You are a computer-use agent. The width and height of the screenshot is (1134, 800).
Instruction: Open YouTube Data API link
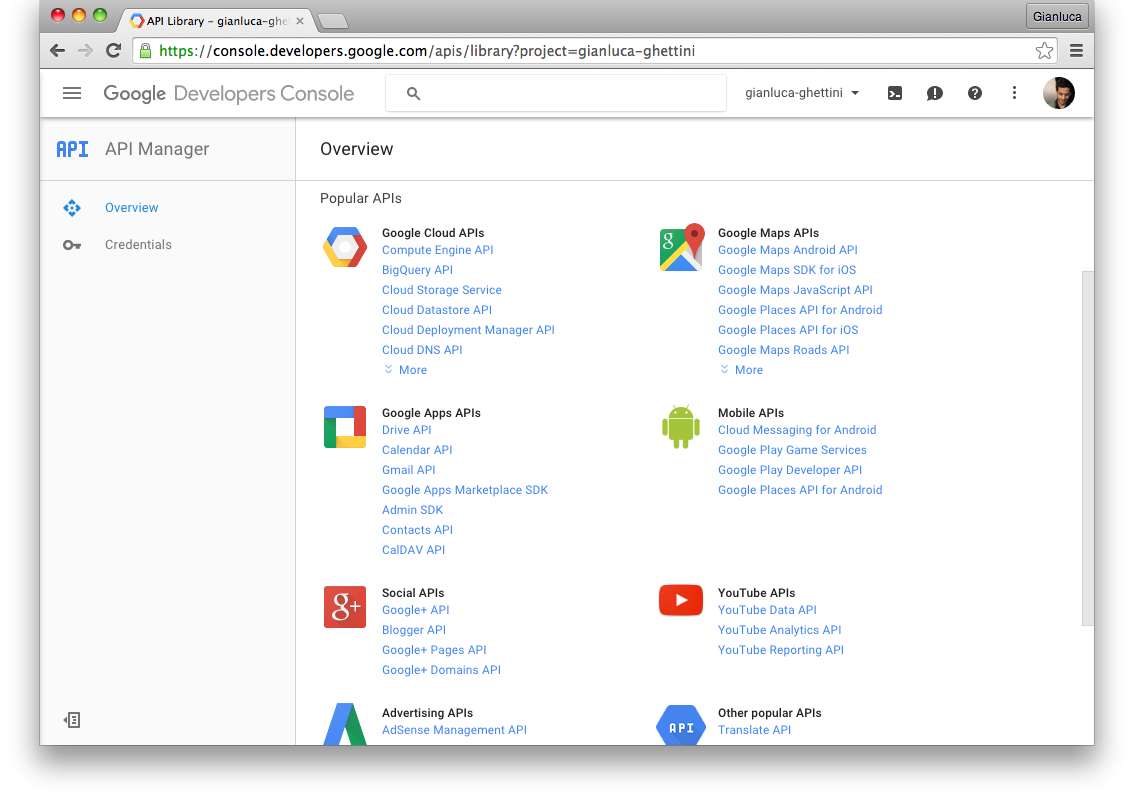click(767, 610)
